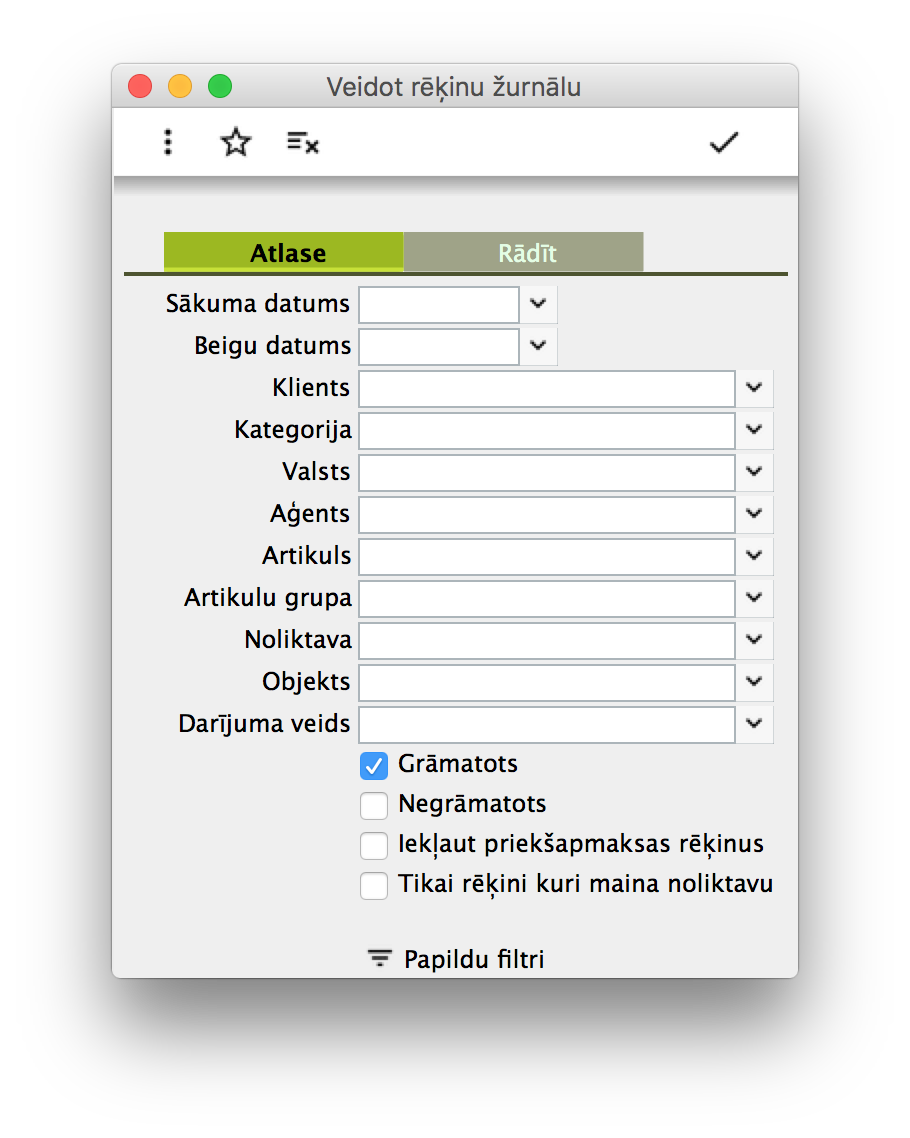
Task: Tick Iekļaut priekšapmaksas rēķinus checkbox
Action: [374, 846]
